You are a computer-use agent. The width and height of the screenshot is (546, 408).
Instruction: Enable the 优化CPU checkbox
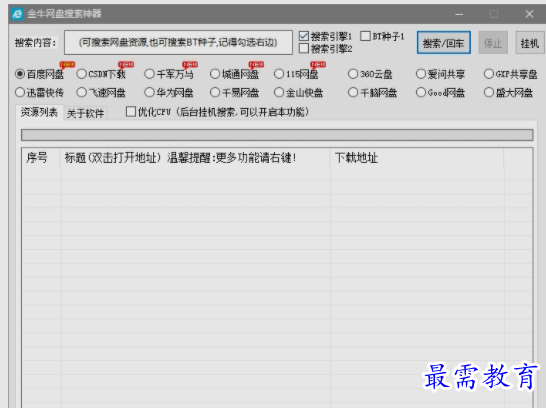point(131,112)
